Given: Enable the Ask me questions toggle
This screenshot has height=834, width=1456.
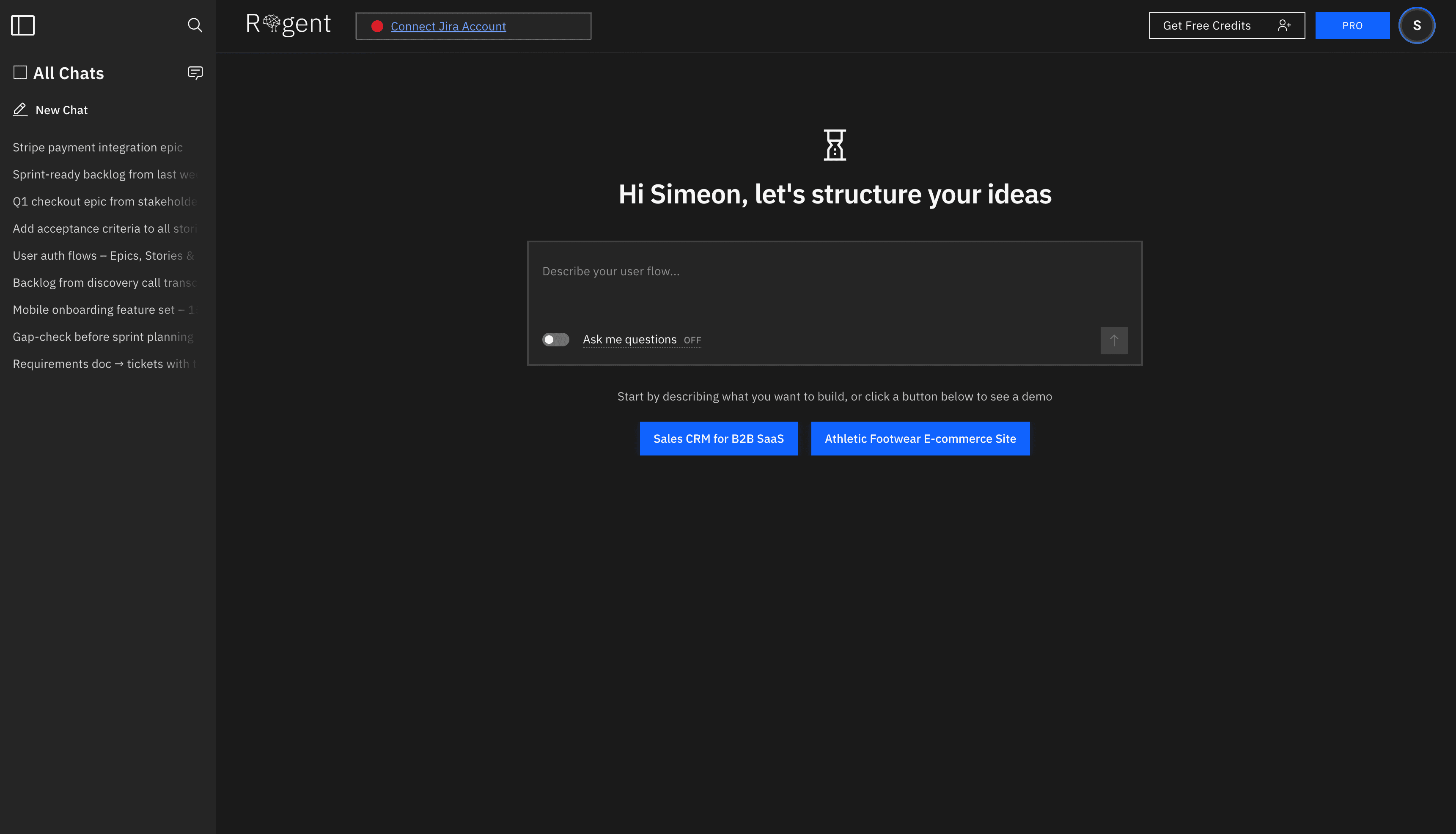Looking at the screenshot, I should click(555, 339).
